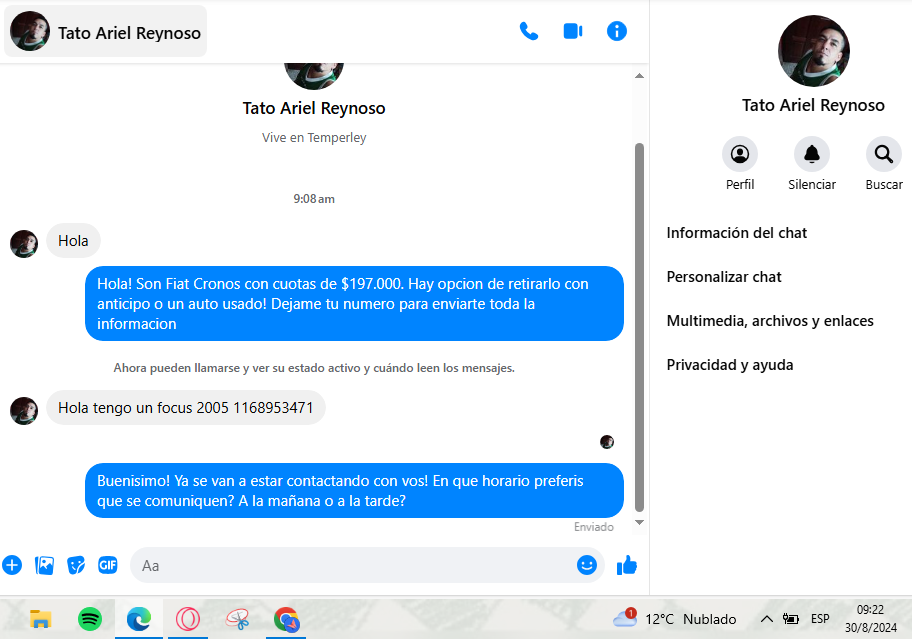This screenshot has width=912, height=639.
Task: Start a video call with the camera icon
Action: [573, 31]
